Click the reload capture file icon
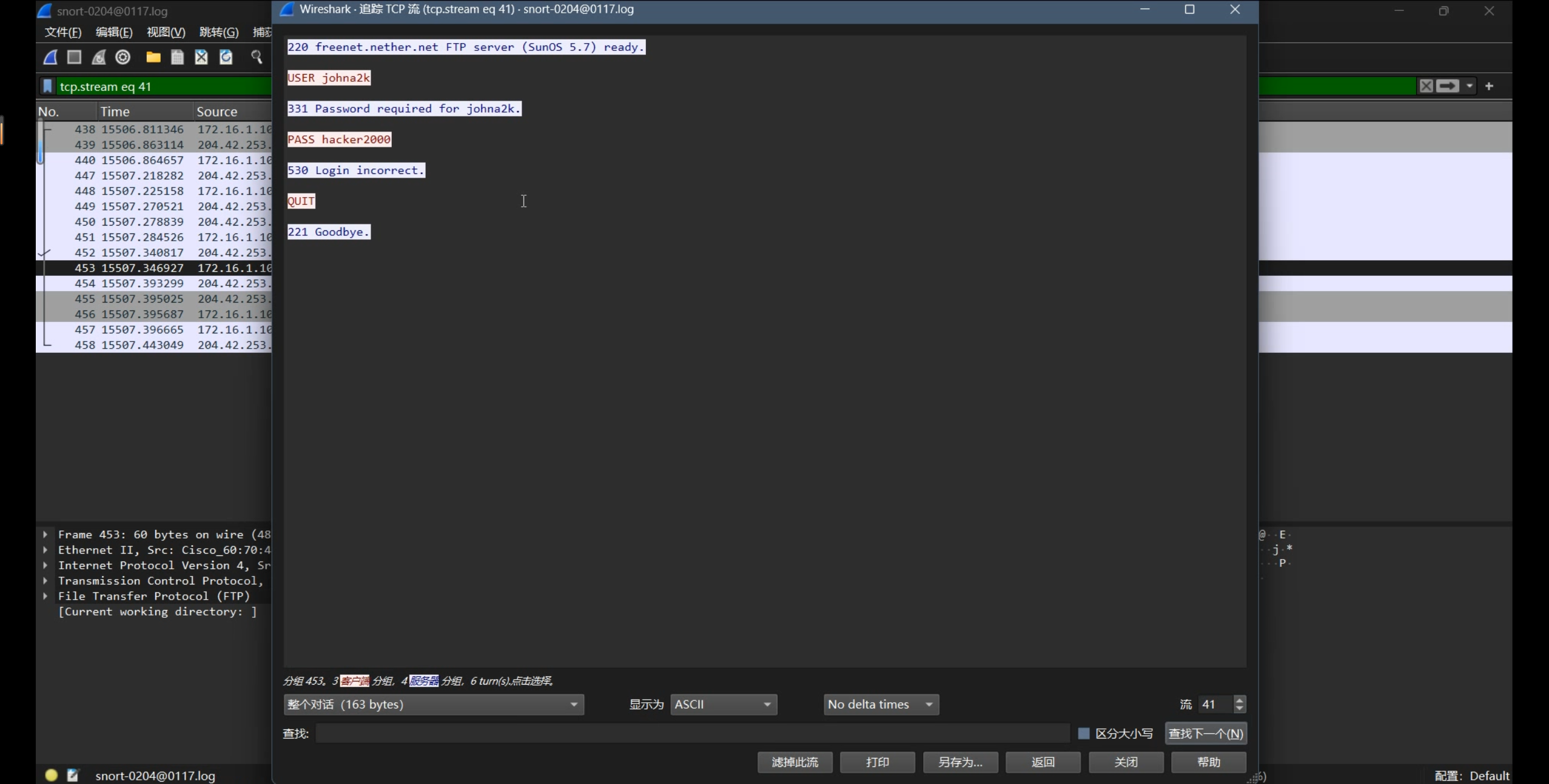1549x784 pixels. click(x=226, y=57)
